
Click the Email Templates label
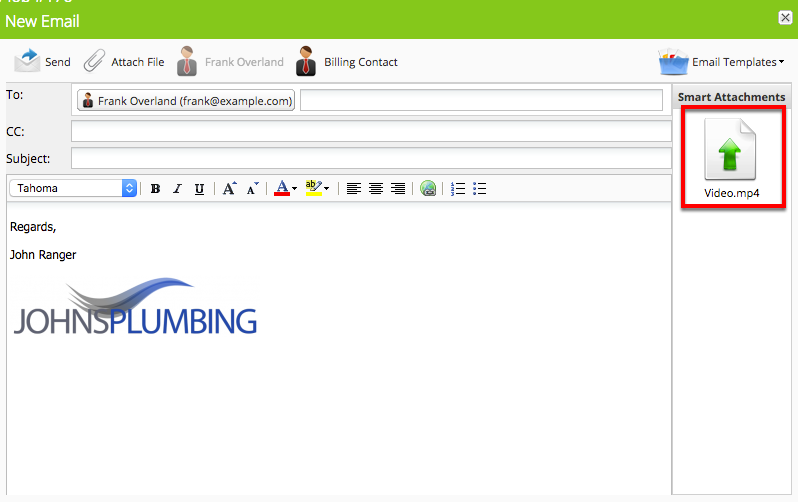(x=734, y=62)
